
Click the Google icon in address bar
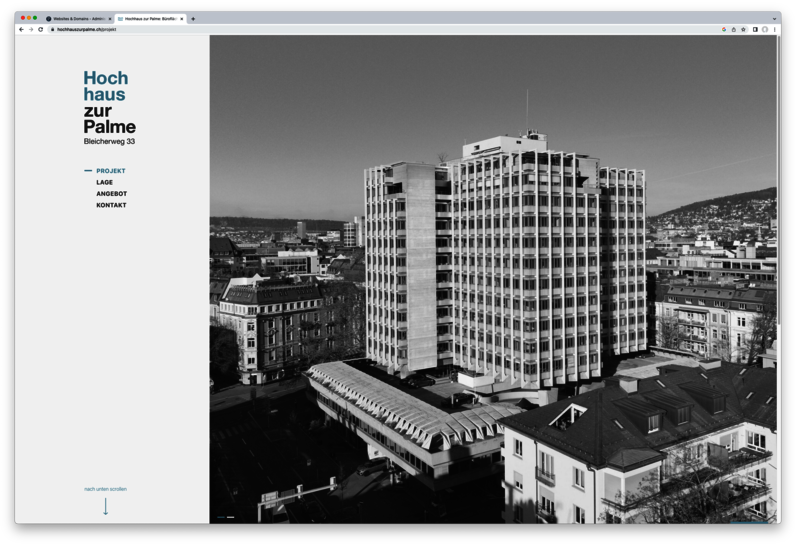click(x=724, y=30)
